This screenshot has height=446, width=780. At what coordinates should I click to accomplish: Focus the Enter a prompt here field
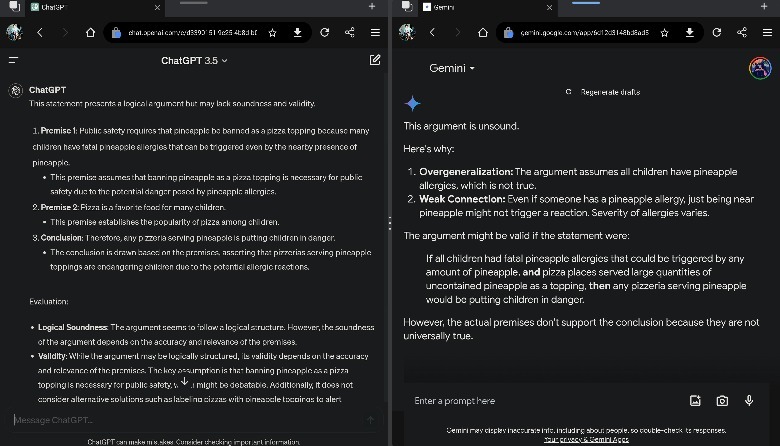(x=545, y=401)
